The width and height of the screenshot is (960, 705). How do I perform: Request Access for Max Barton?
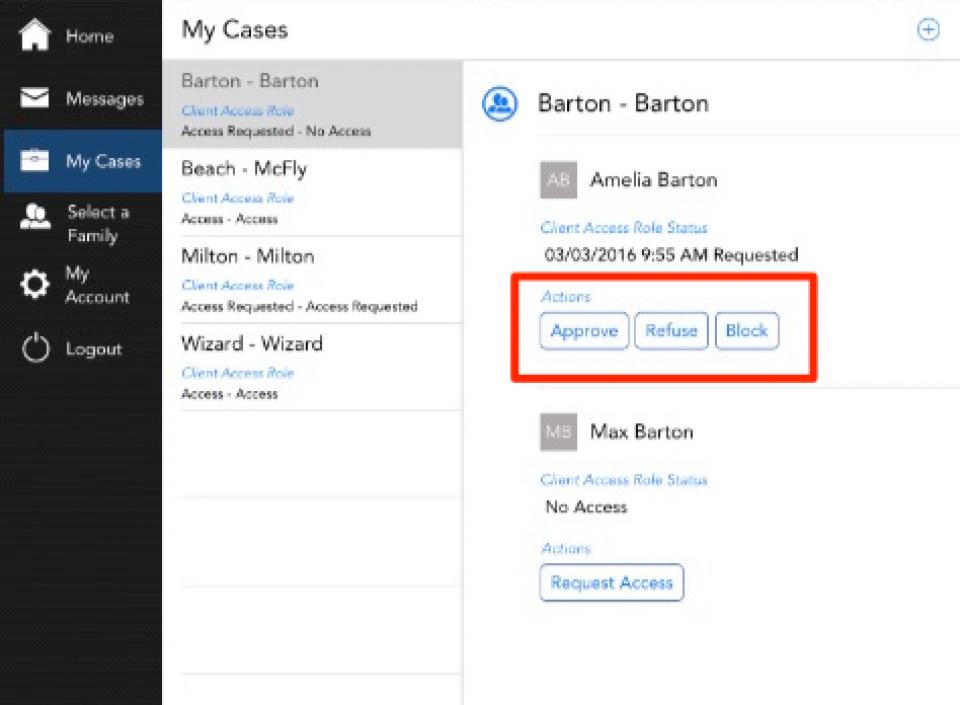(x=612, y=583)
